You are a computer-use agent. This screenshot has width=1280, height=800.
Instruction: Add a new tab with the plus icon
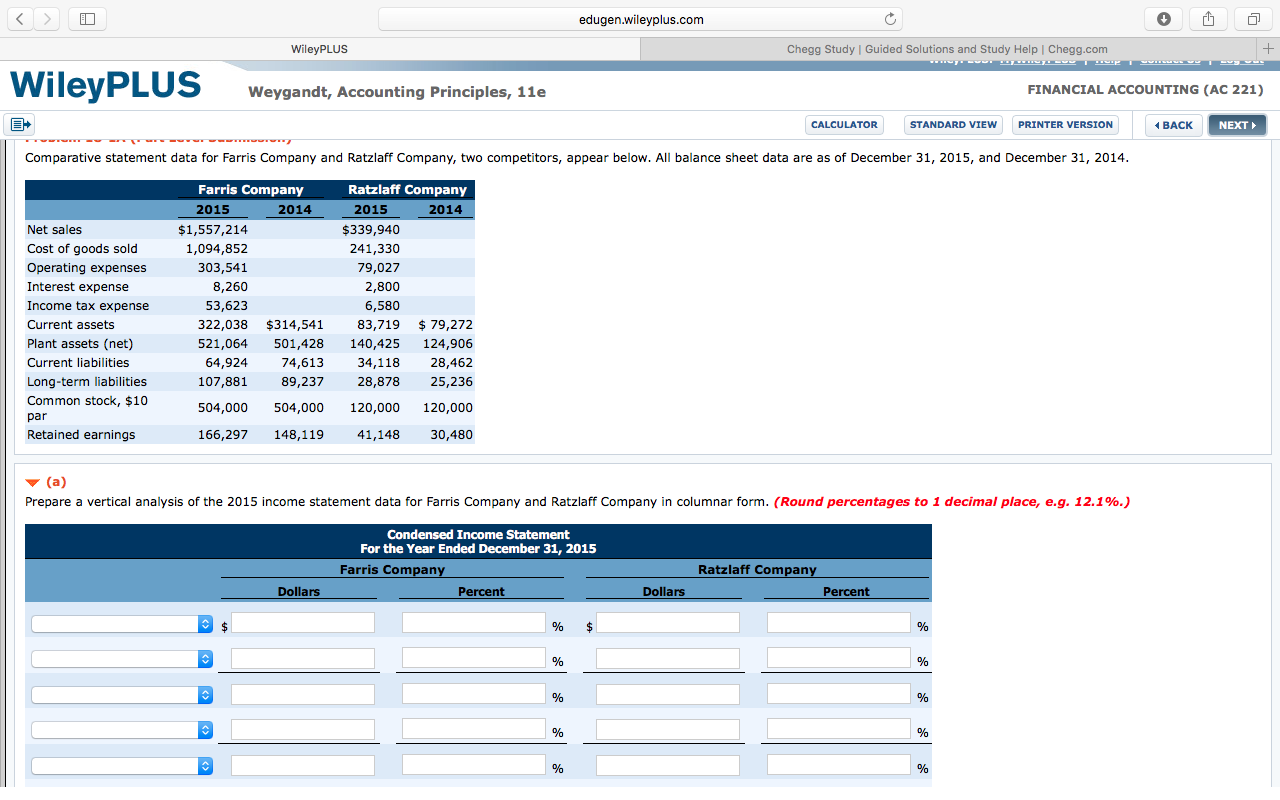(1267, 48)
